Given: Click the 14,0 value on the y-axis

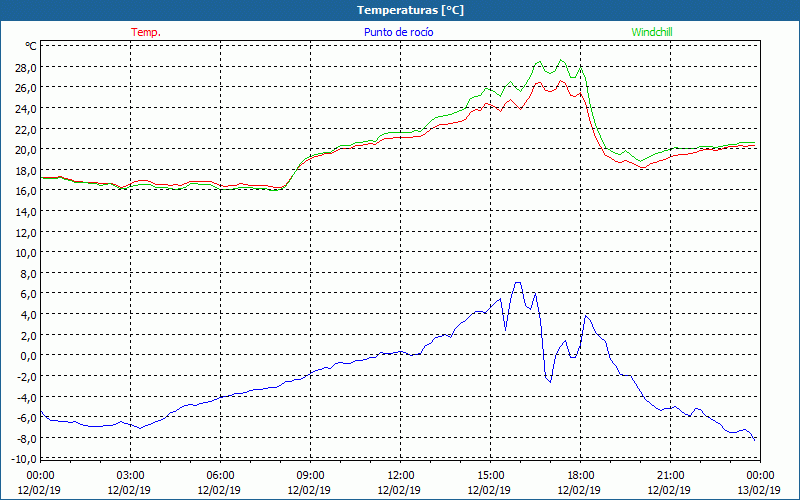Looking at the screenshot, I should 27,211.
